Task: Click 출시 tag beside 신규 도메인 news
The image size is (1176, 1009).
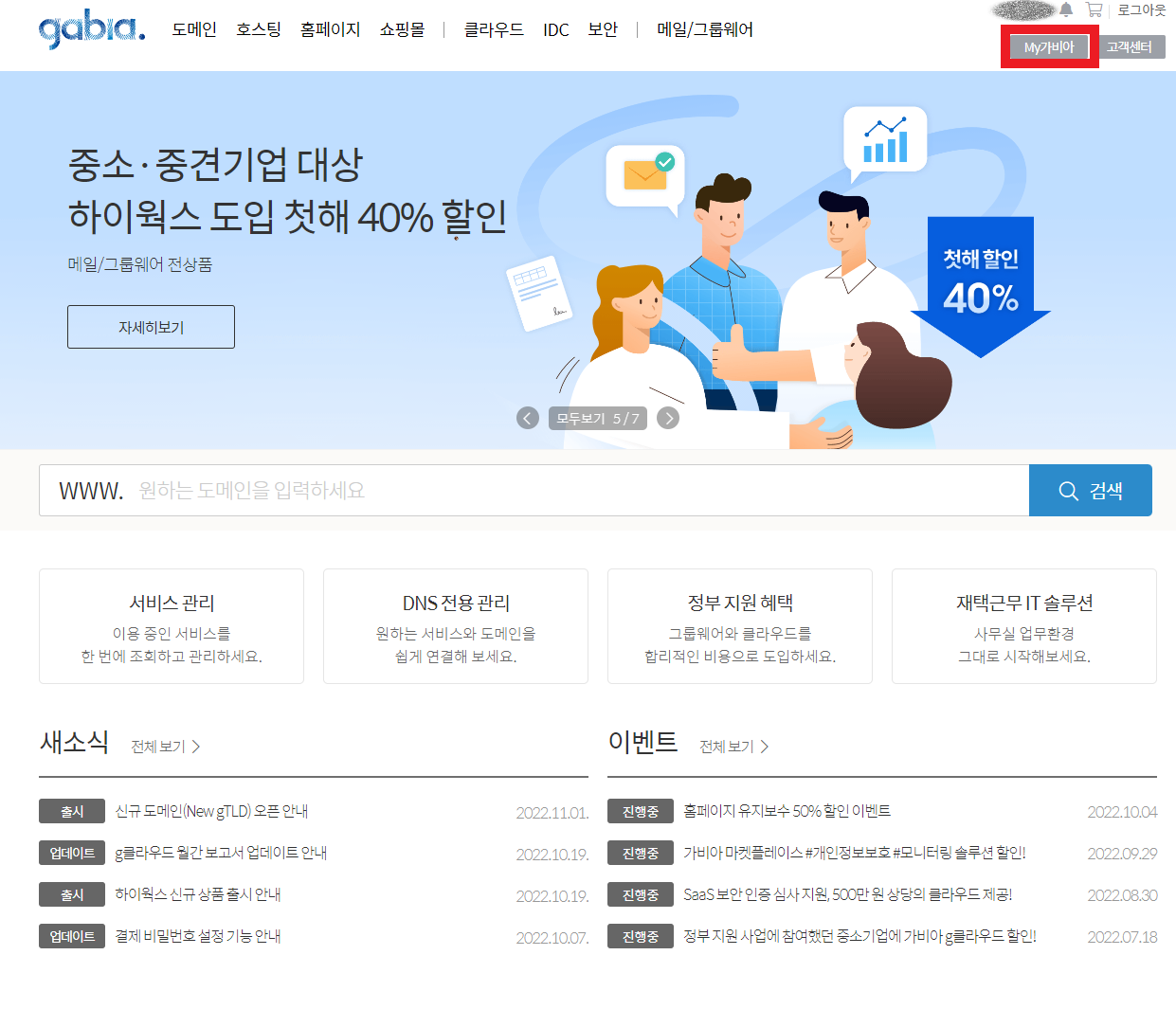Action: (72, 811)
